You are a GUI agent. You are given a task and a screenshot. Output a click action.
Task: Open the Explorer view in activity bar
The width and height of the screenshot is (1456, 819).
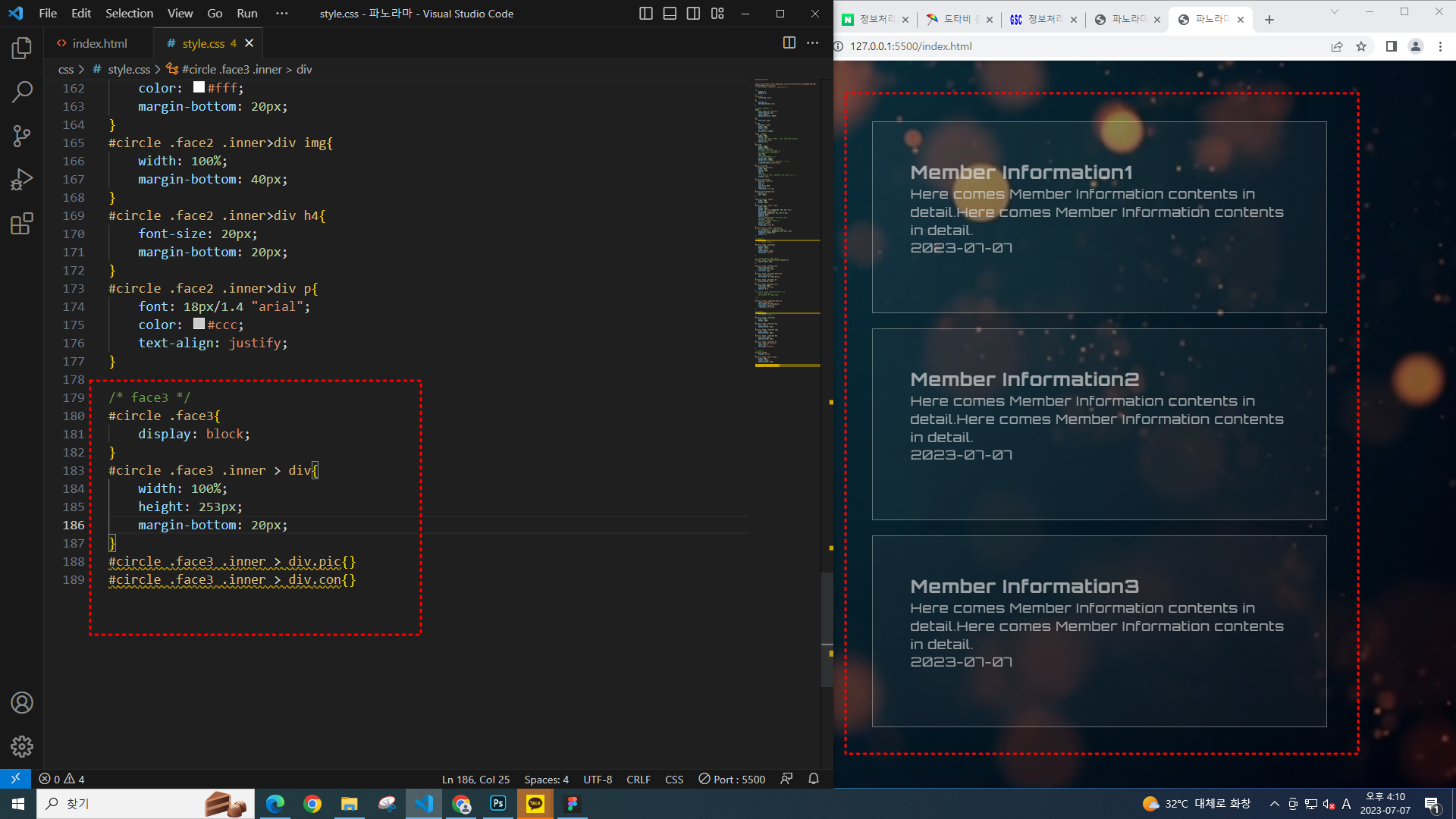22,49
